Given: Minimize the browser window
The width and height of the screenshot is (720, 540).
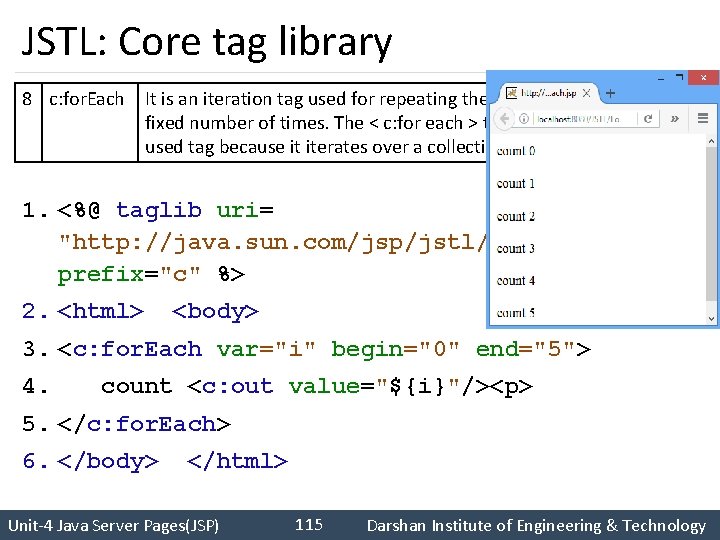Looking at the screenshot, I should coord(661,79).
